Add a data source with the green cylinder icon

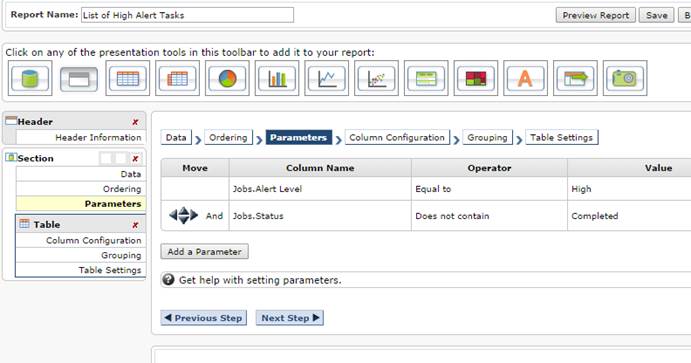coord(30,78)
